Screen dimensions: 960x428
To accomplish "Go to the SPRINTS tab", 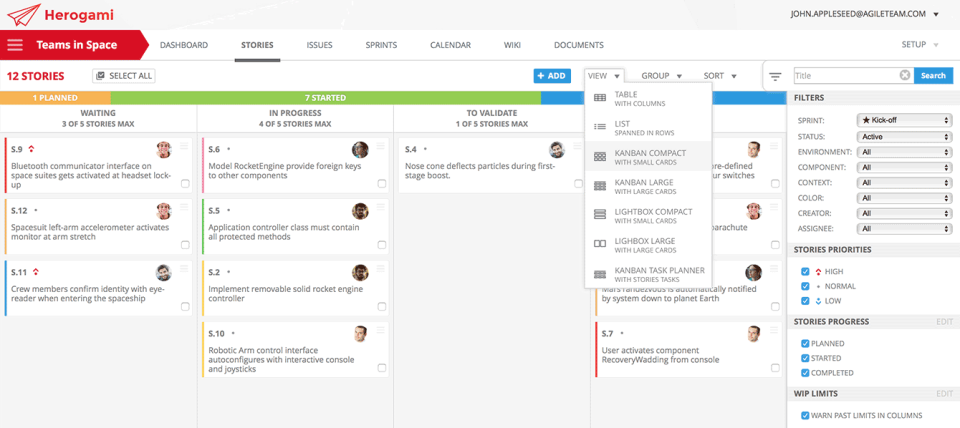I will coord(381,45).
